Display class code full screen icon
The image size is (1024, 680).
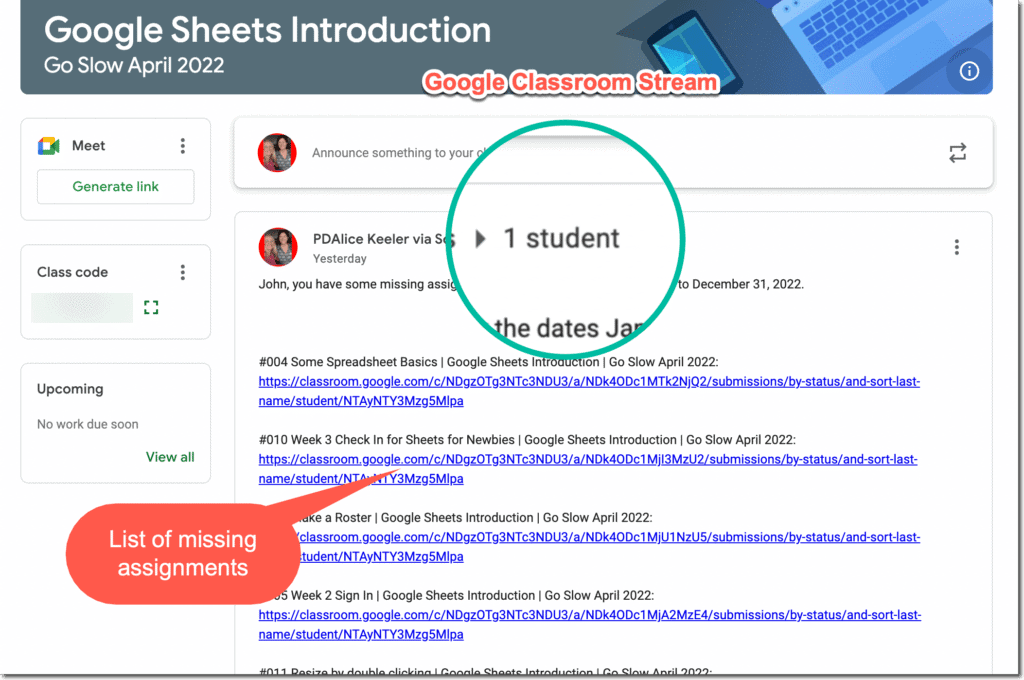[x=151, y=307]
